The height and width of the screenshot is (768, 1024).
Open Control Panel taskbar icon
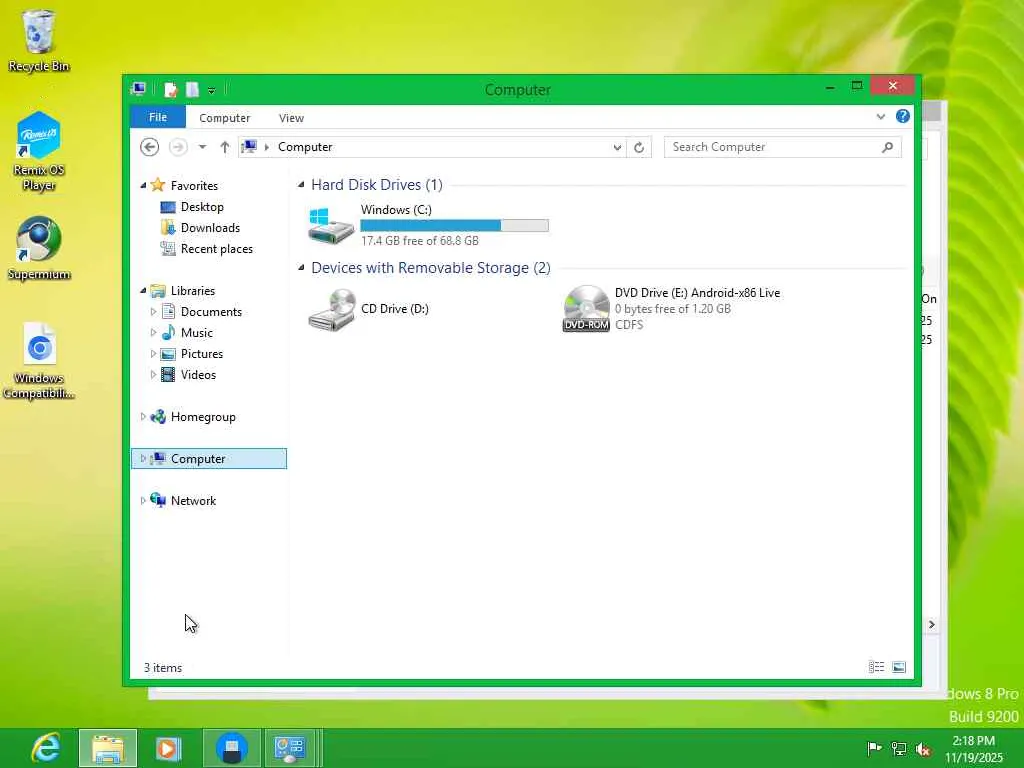click(x=290, y=748)
